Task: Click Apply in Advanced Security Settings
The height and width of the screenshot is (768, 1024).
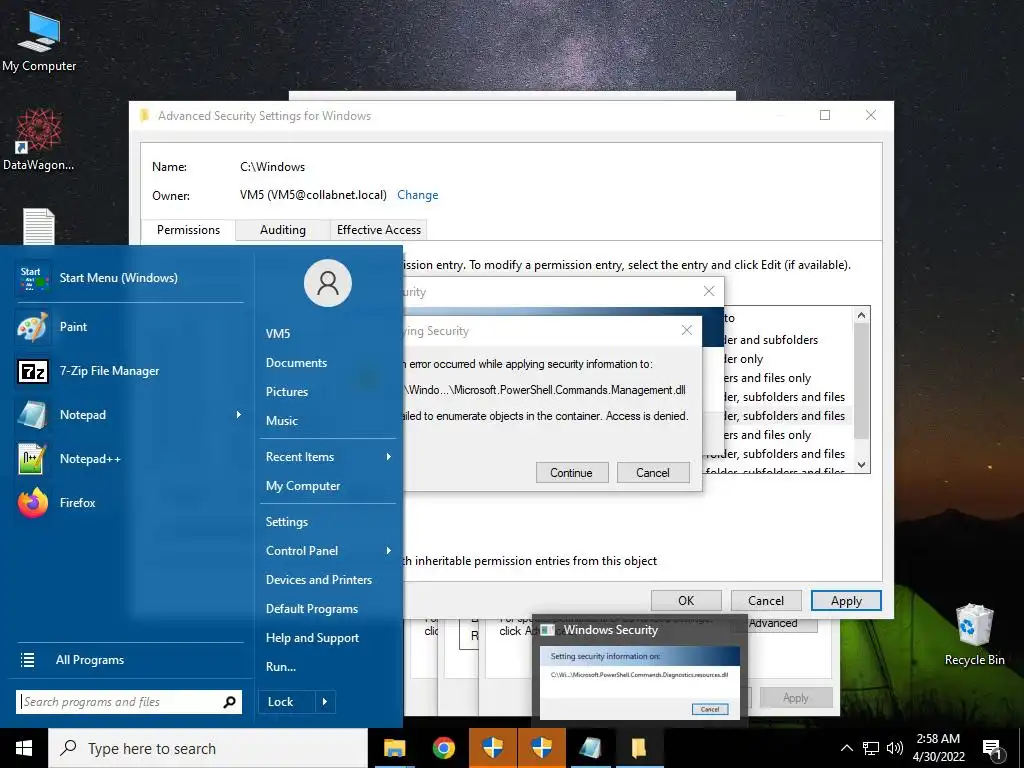Action: coord(846,601)
